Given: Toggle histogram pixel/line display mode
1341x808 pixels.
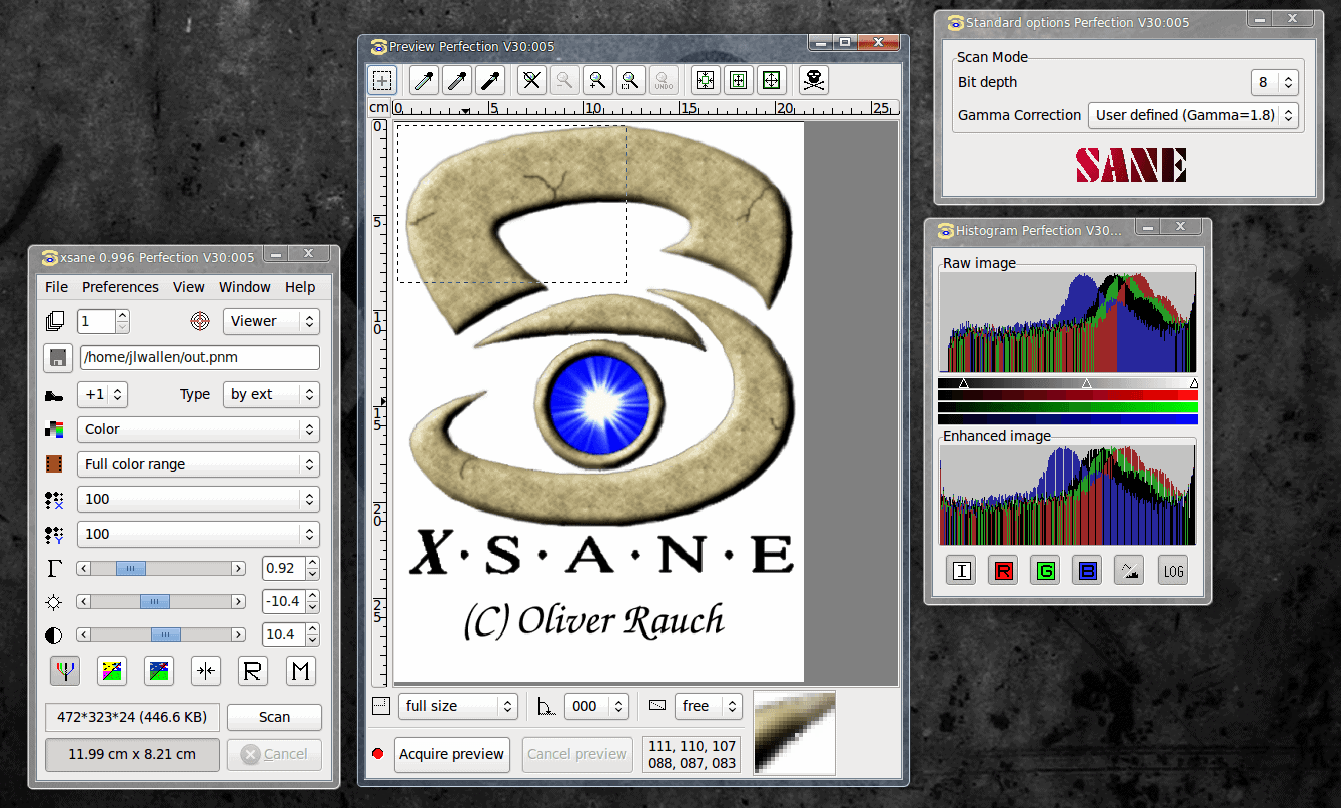Looking at the screenshot, I should (x=1130, y=571).
